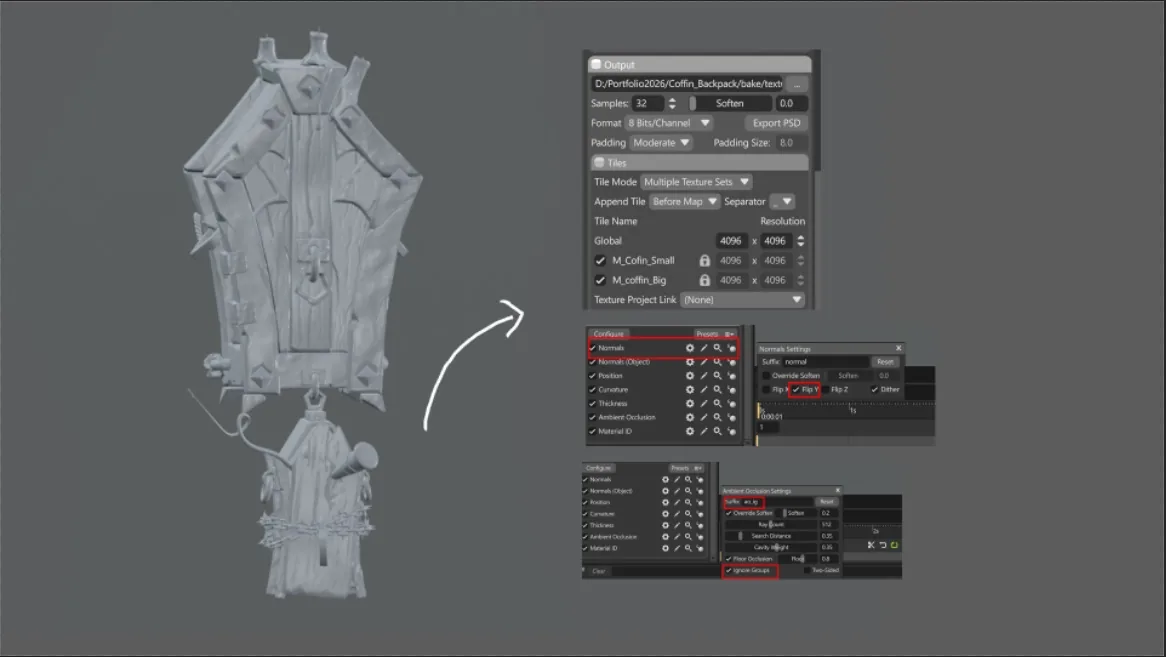Expand the Texture Project Link dropdown
Viewport: 1166px width, 657px height.
(x=743, y=300)
